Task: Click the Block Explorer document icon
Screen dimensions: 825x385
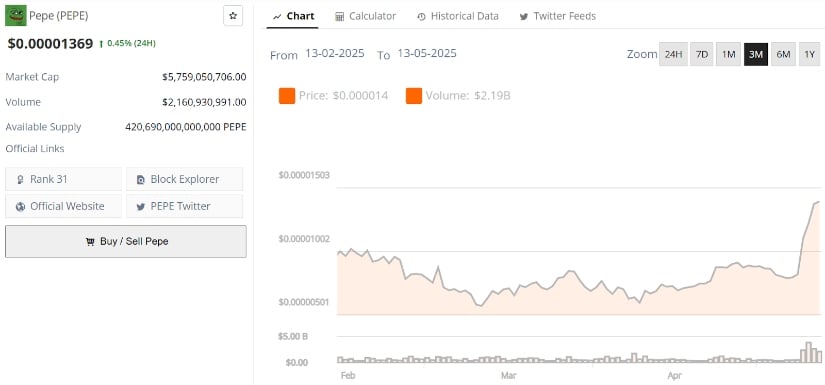Action: click(140, 180)
